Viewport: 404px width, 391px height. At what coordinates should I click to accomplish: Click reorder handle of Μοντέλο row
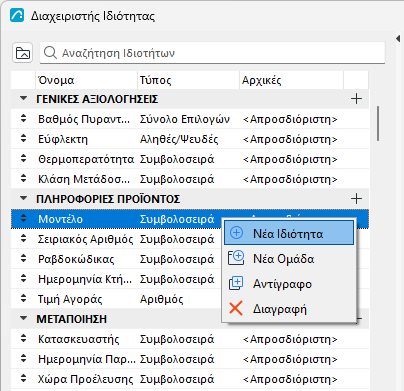[23, 219]
